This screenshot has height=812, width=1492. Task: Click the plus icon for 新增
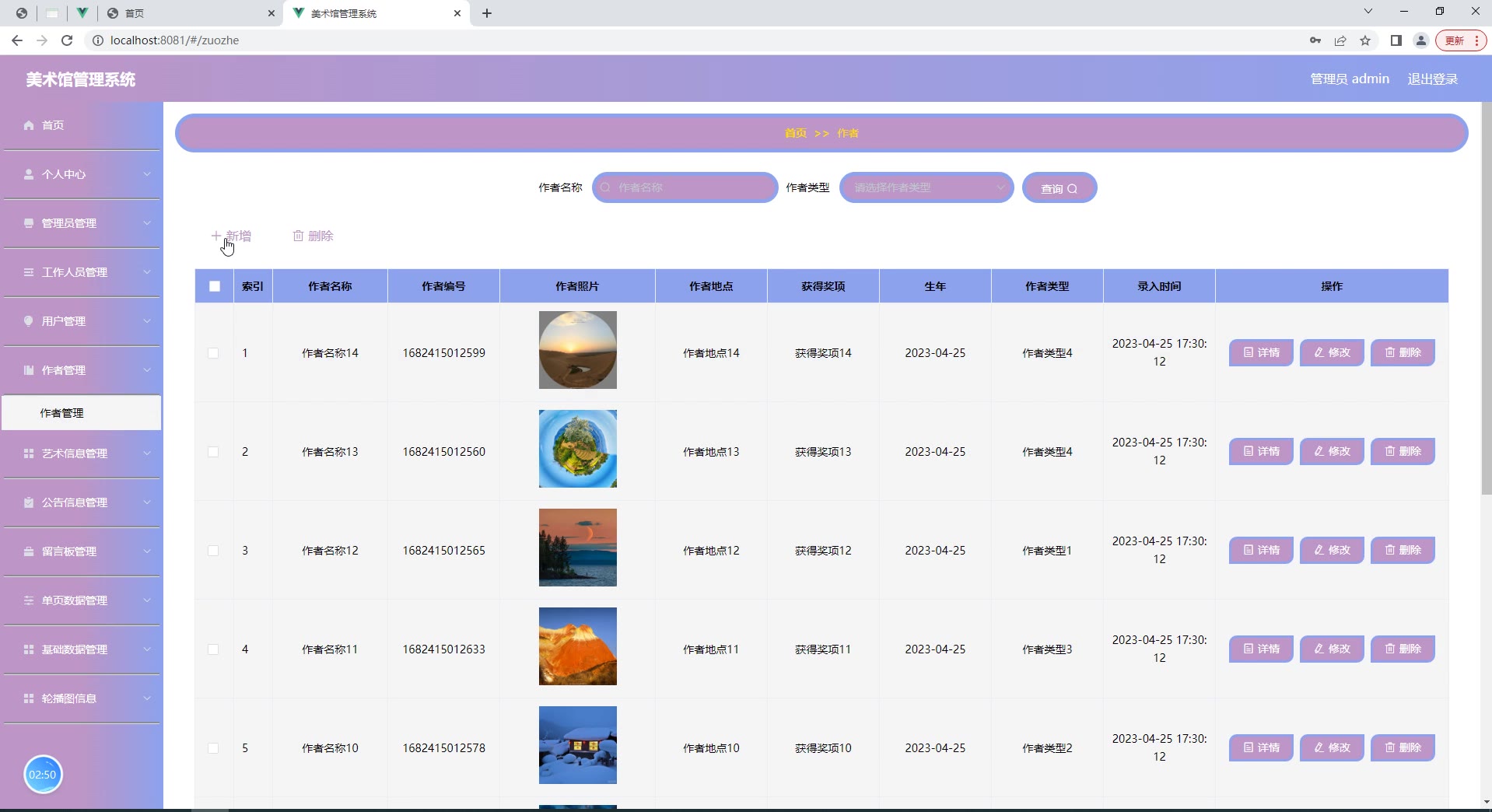point(215,236)
